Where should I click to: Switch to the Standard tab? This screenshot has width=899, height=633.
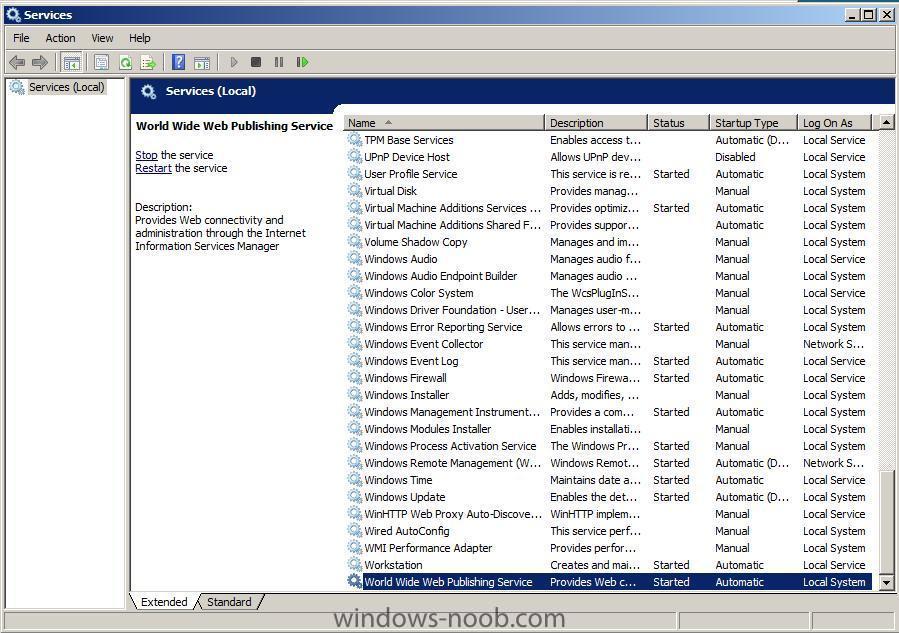[229, 601]
